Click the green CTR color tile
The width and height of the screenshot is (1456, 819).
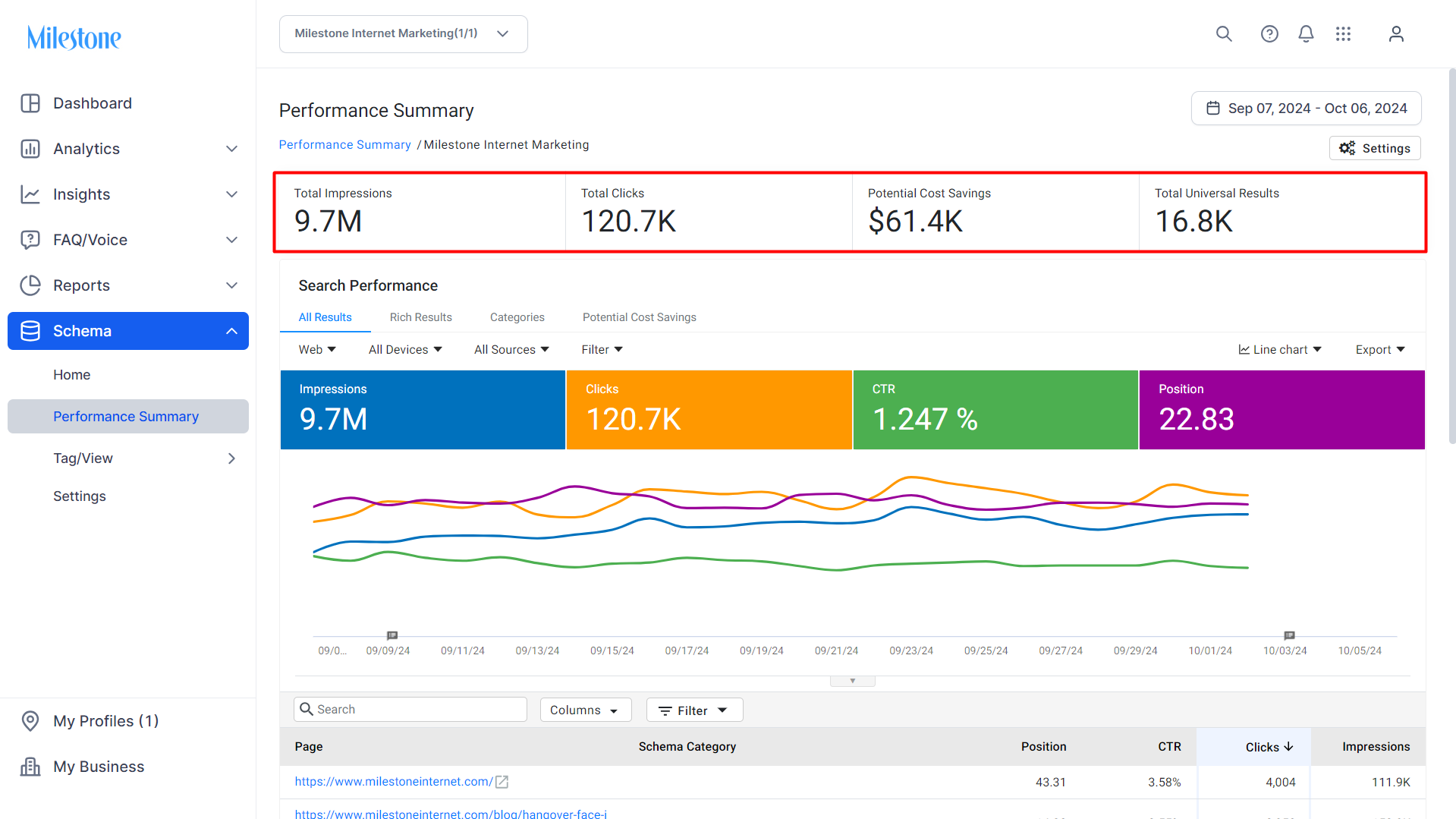[x=995, y=410]
